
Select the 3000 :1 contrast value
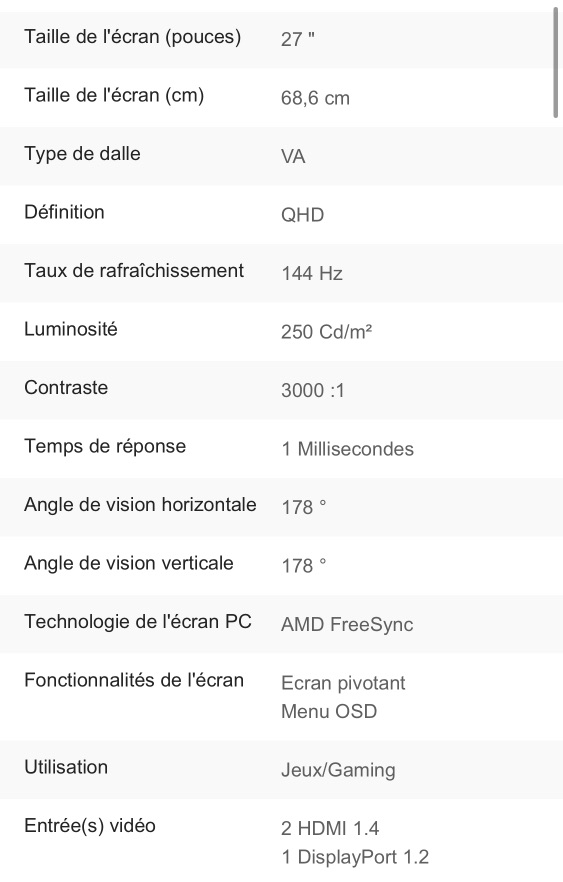(313, 390)
